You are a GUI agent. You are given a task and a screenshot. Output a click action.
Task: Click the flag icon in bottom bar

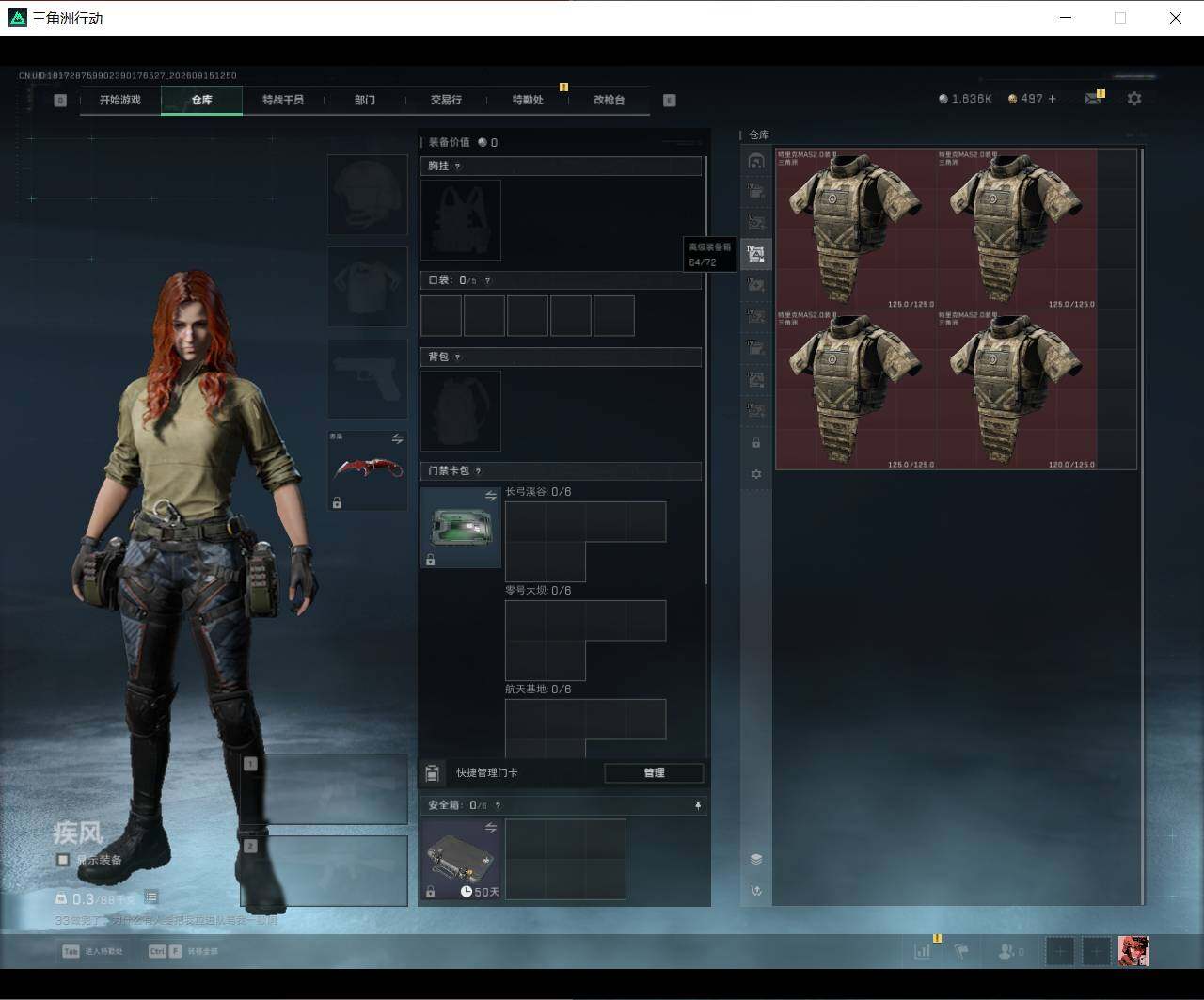tap(961, 951)
